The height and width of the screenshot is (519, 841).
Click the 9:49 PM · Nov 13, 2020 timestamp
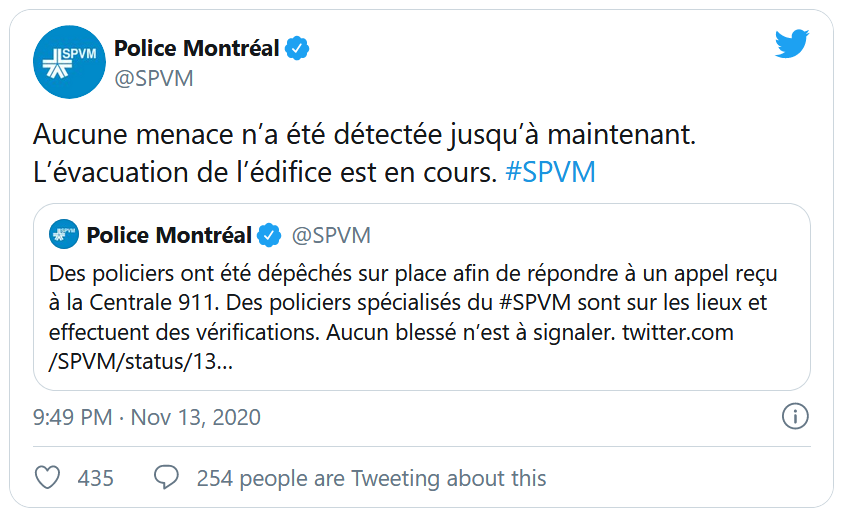pos(147,417)
